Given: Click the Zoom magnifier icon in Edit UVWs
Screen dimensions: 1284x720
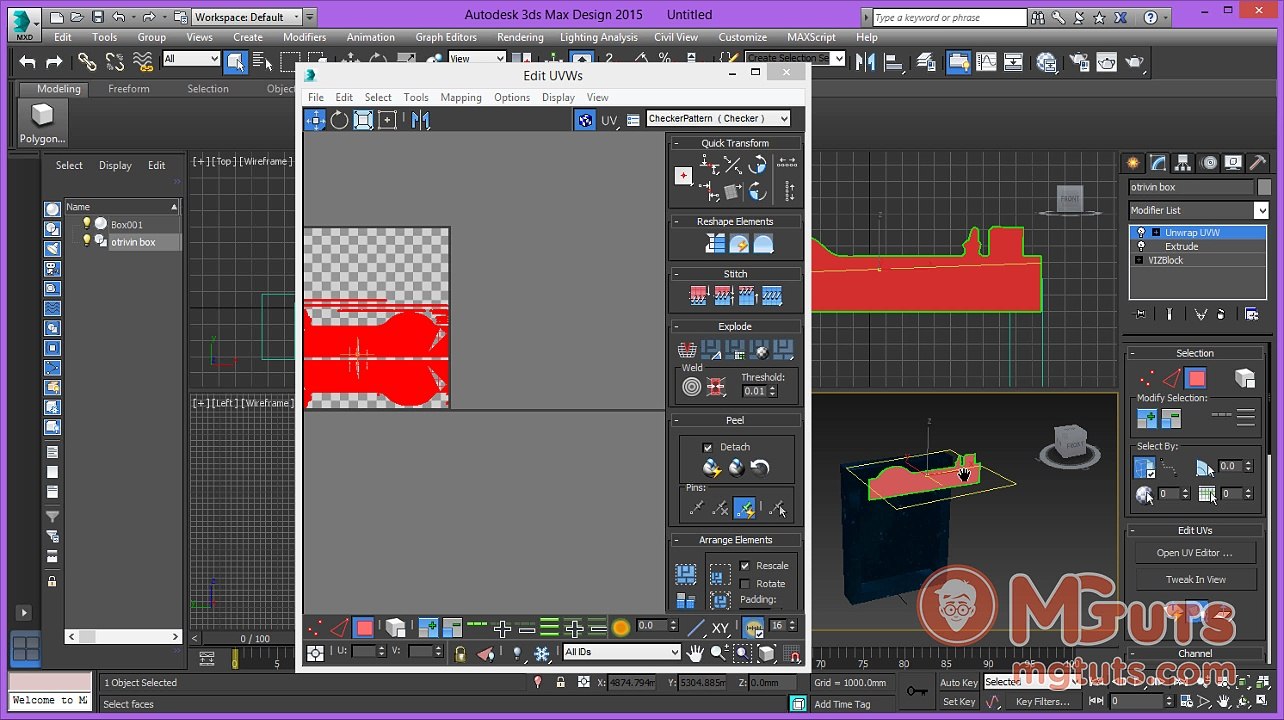Looking at the screenshot, I should [718, 653].
